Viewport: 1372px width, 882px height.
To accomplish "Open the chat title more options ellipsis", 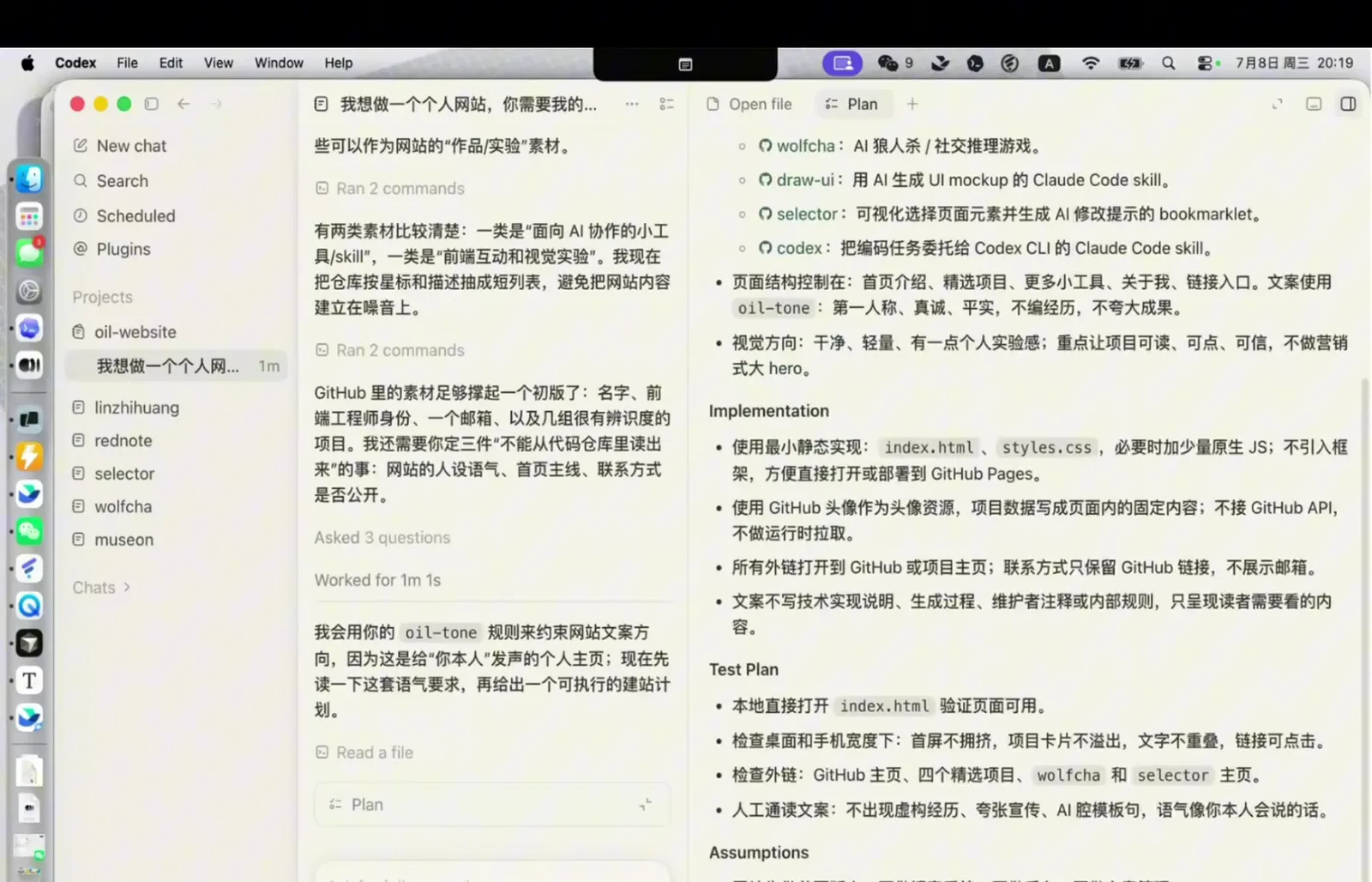I will pos(632,104).
